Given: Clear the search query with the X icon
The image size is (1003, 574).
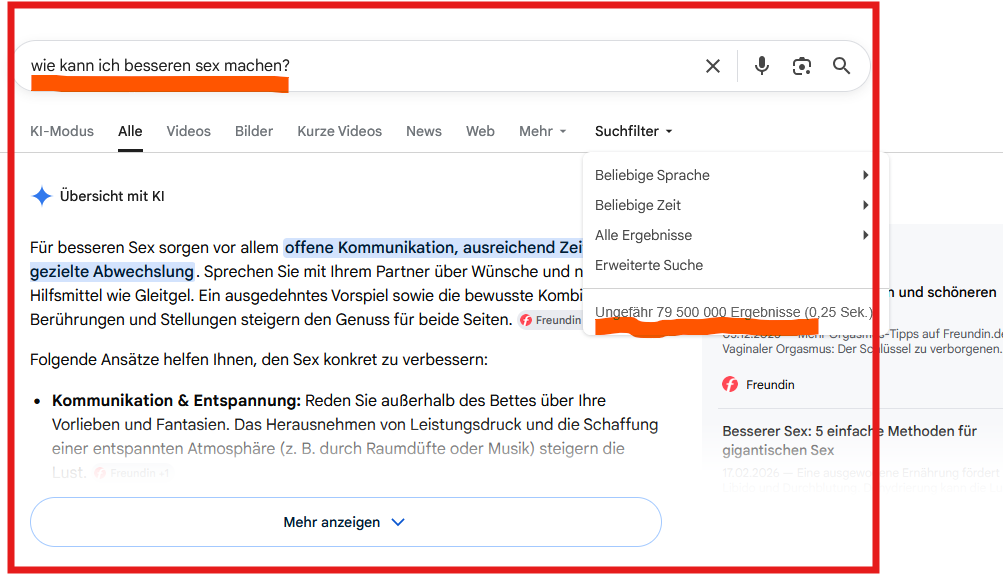Looking at the screenshot, I should pyautogui.click(x=713, y=66).
